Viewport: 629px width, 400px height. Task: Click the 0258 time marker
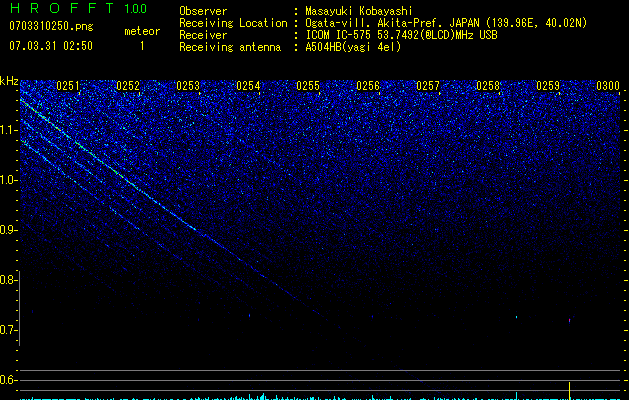(488, 86)
